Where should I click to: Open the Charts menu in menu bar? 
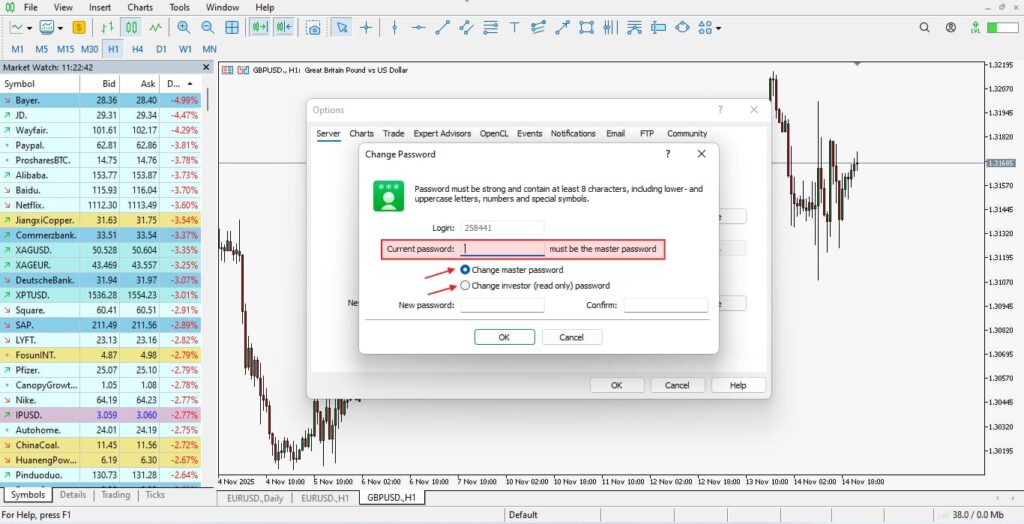pyautogui.click(x=139, y=7)
